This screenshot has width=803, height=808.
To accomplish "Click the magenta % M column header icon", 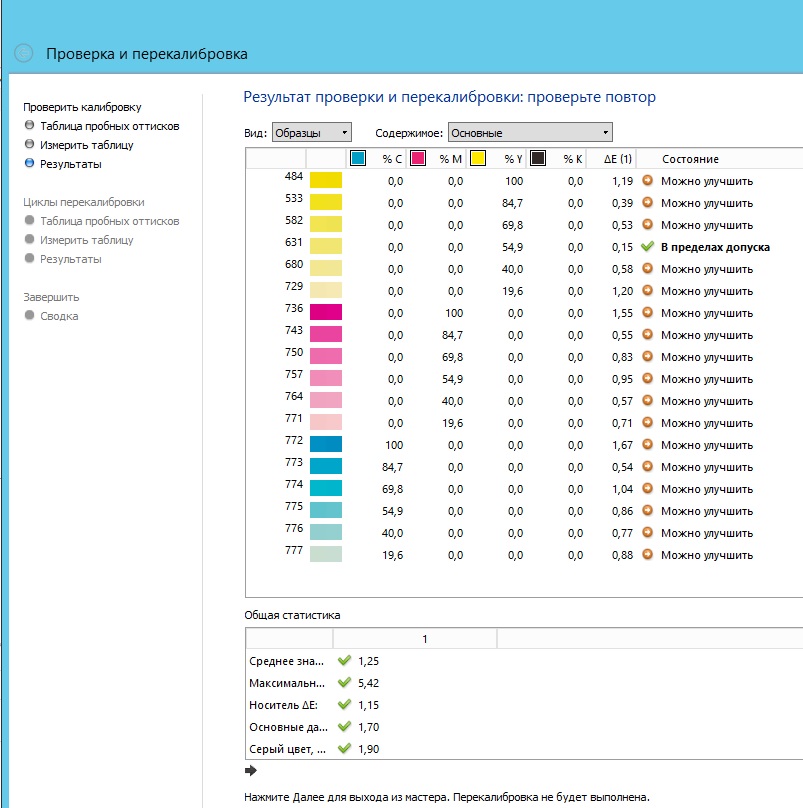I will [x=418, y=159].
